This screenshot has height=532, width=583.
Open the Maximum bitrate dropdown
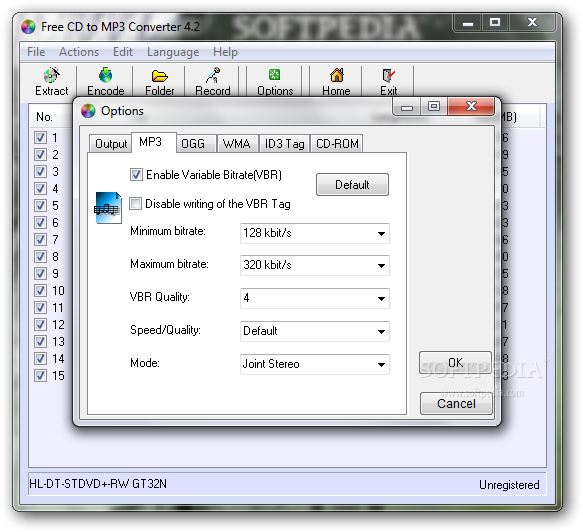[x=315, y=265]
